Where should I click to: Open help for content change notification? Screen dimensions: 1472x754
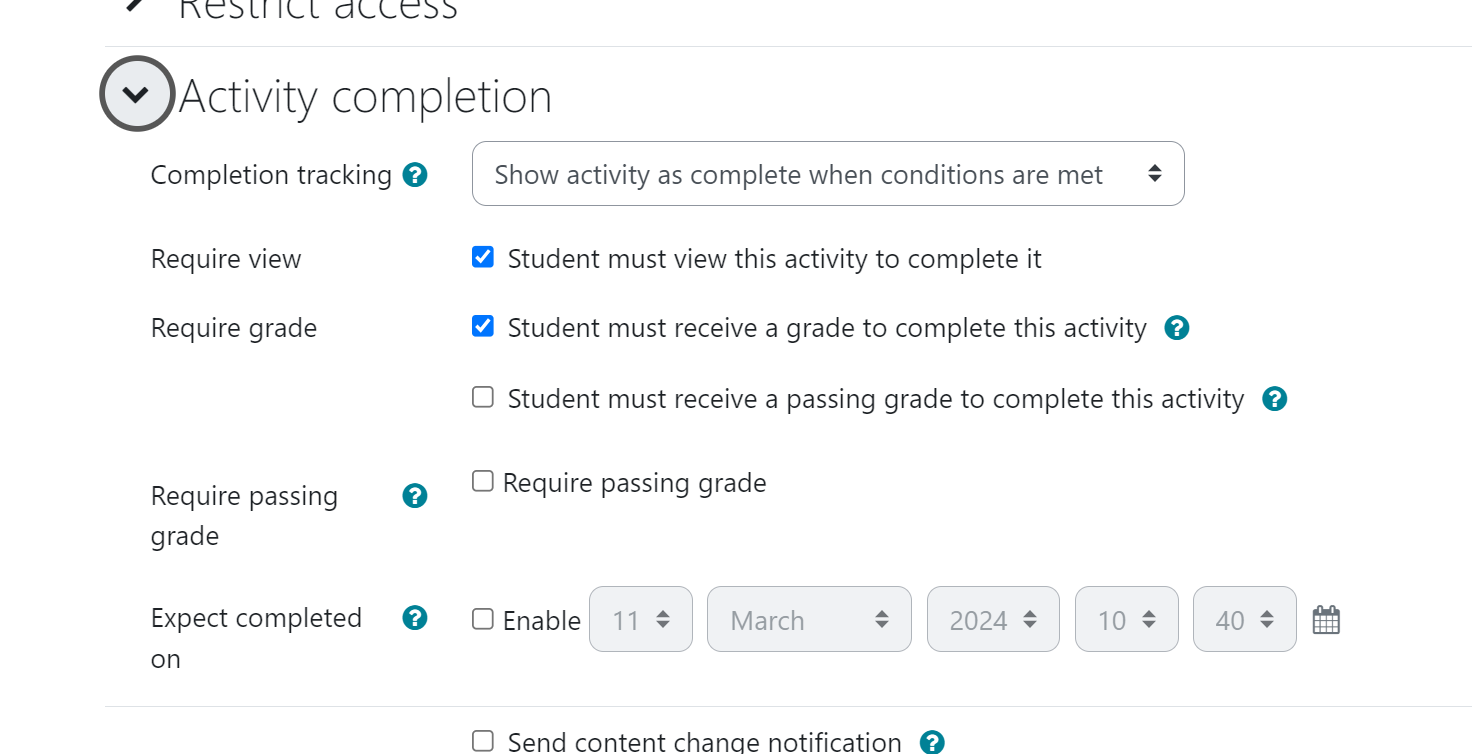[x=932, y=742]
